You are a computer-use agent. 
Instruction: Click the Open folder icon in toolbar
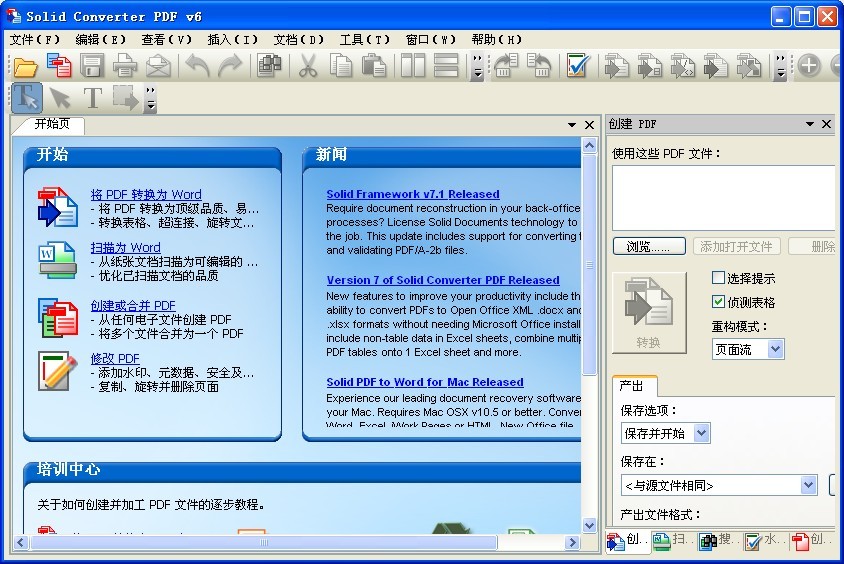(25, 67)
